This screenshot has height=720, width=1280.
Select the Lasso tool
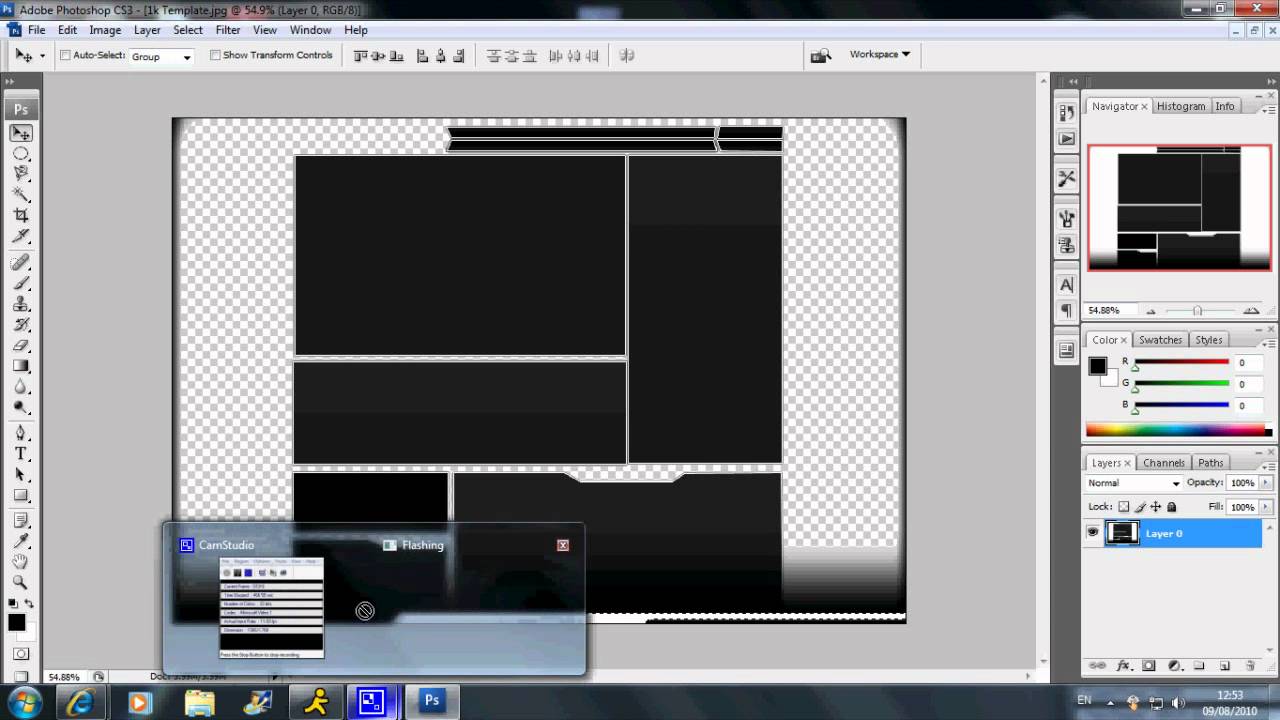point(21,174)
